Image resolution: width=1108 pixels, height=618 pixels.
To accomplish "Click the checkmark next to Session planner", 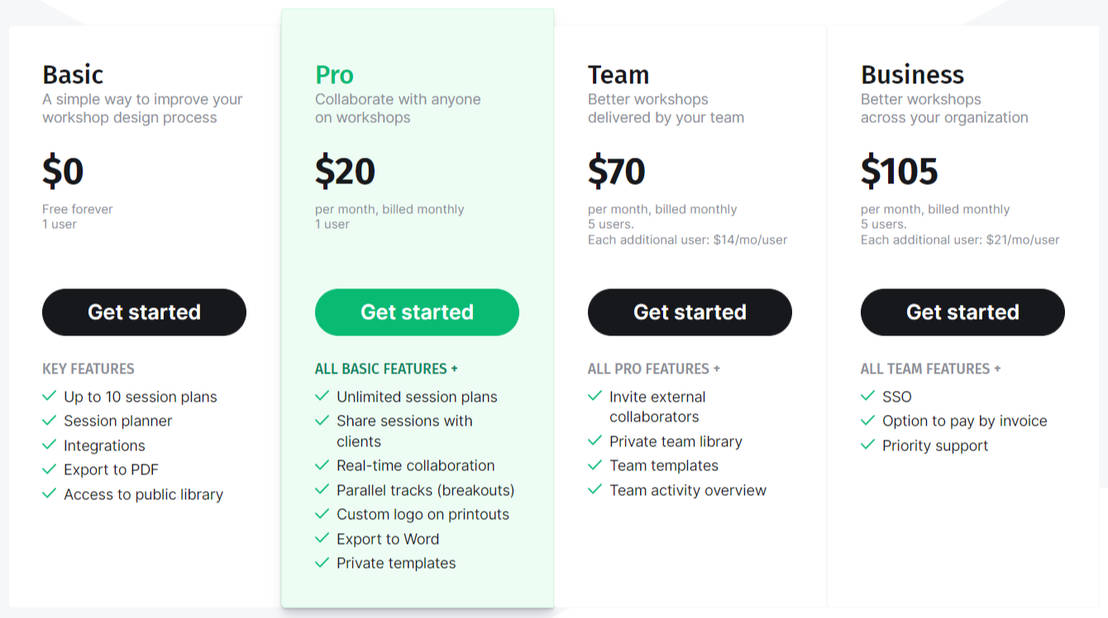I will pyautogui.click(x=49, y=420).
